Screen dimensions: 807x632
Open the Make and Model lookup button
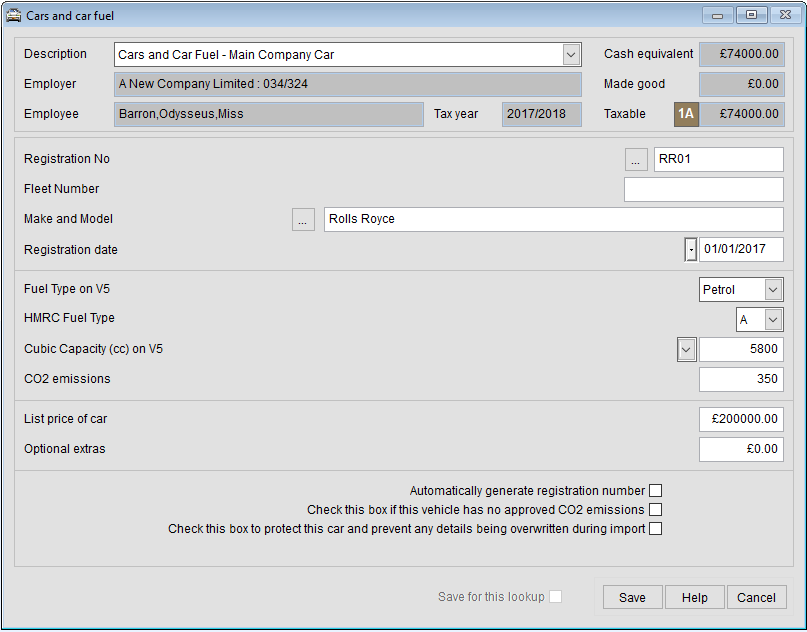pos(303,219)
